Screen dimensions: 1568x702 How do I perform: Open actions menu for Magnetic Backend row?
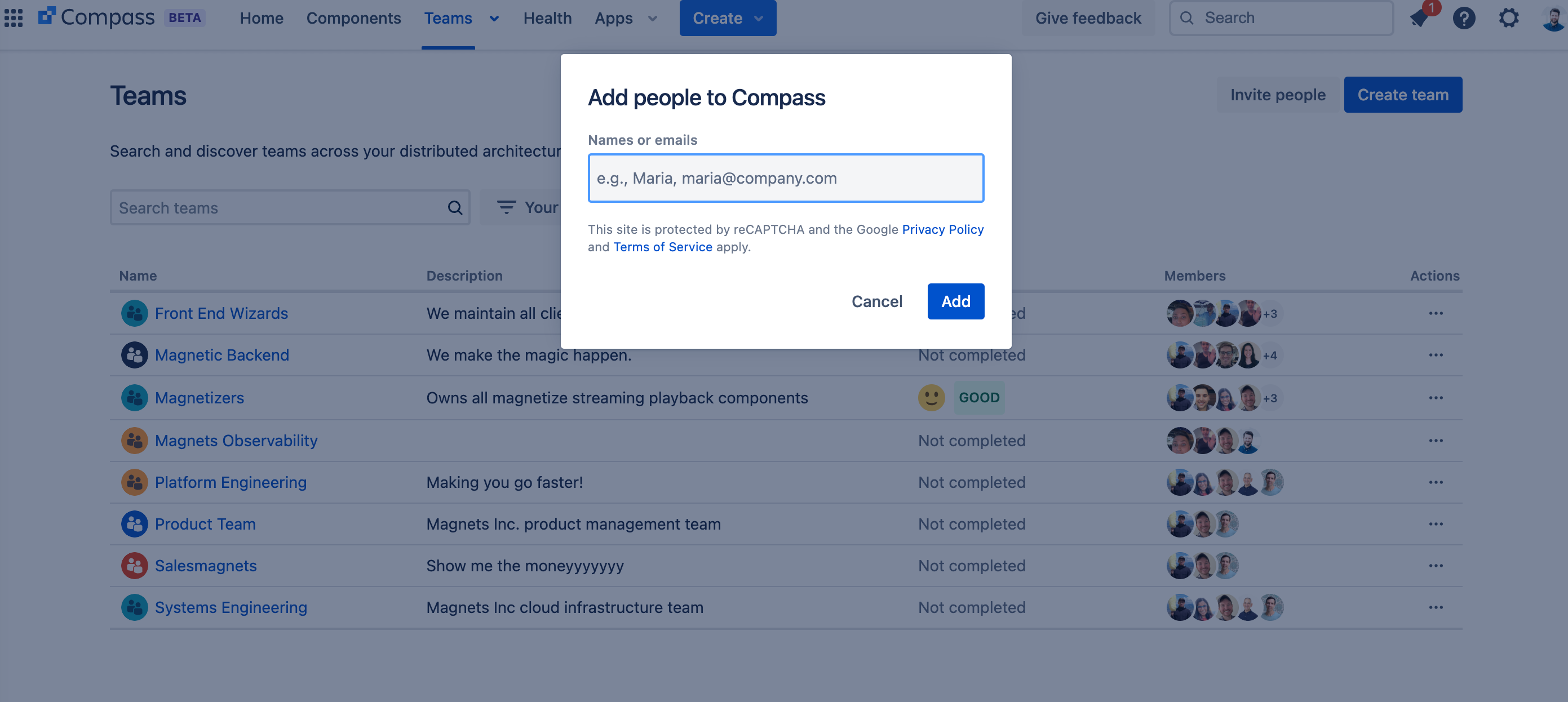(x=1436, y=354)
